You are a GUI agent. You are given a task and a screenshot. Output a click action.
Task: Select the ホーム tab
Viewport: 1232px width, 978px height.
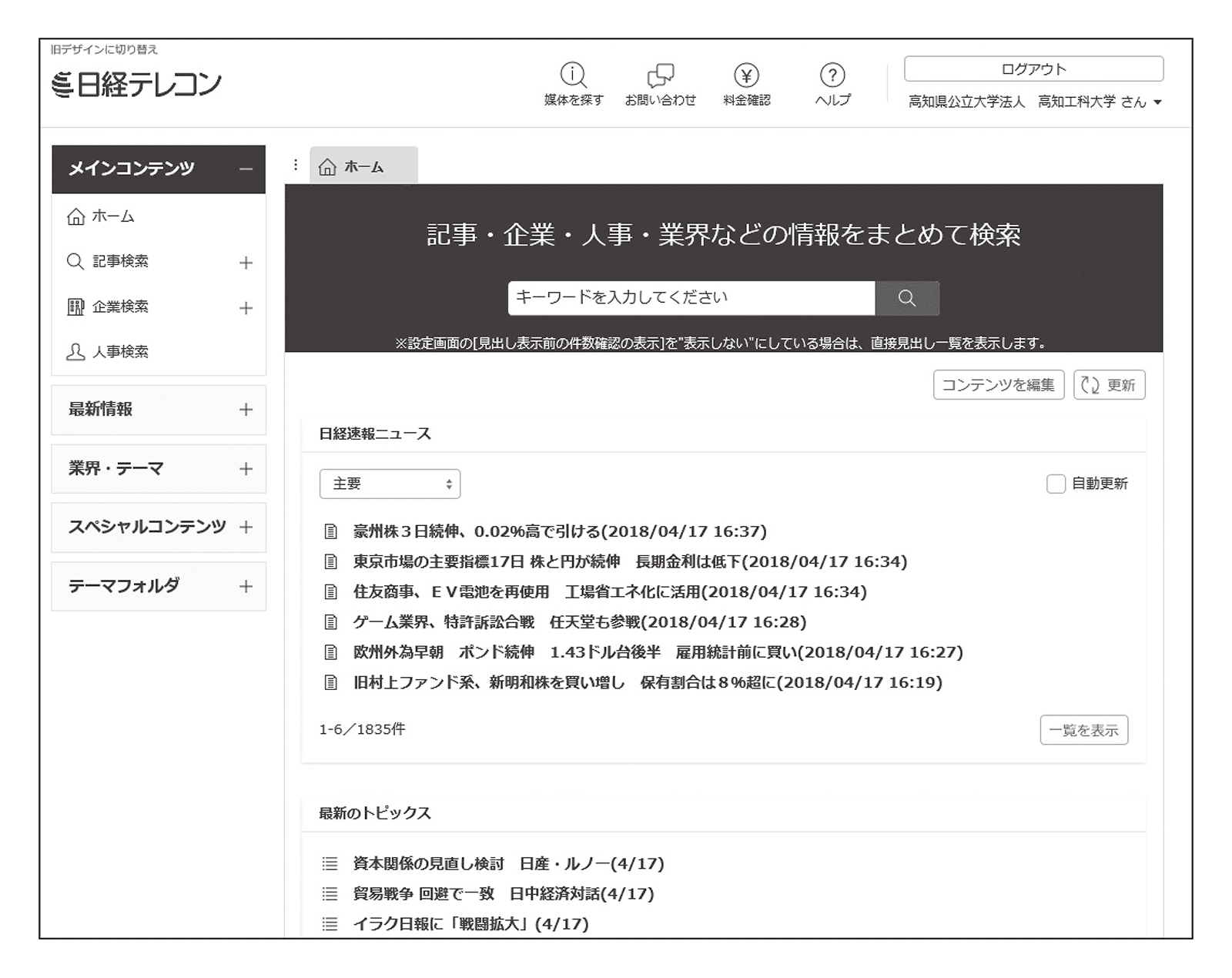coord(363,166)
